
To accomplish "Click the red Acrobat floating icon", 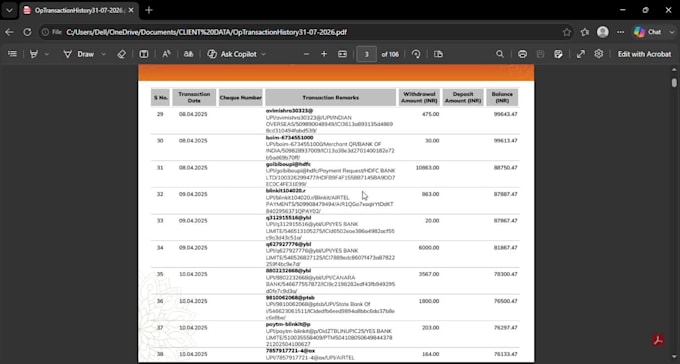I will point(658,340).
